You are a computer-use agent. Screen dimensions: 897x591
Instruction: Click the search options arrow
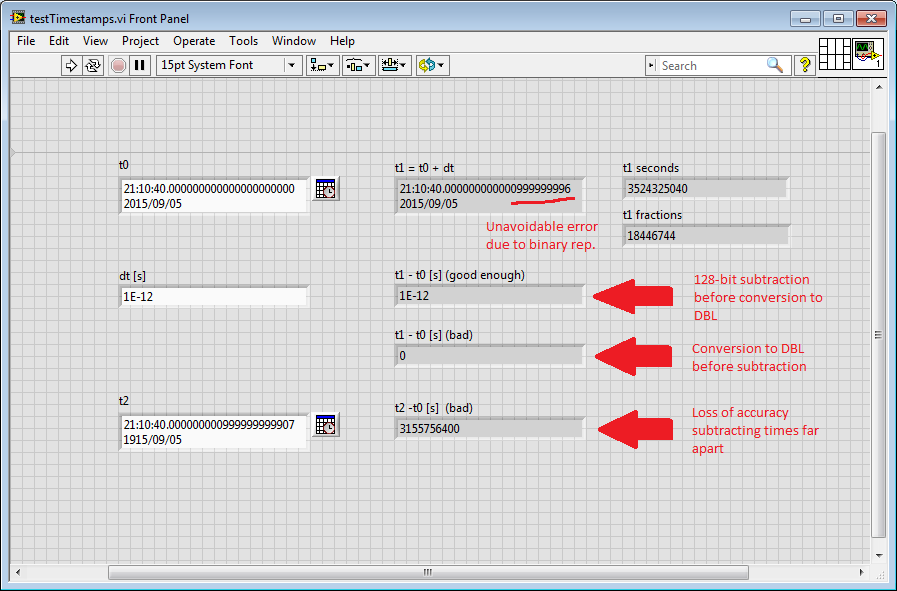point(651,66)
